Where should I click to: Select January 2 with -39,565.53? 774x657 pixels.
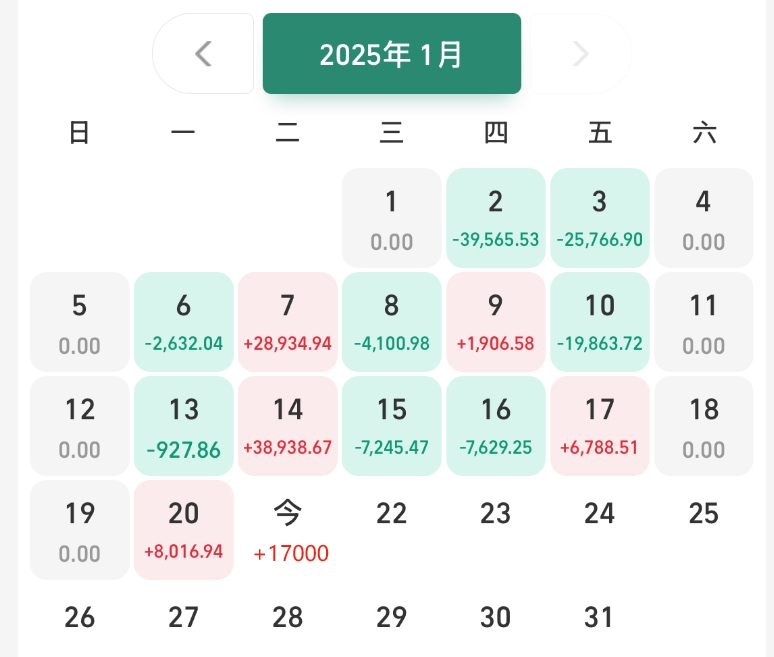496,218
